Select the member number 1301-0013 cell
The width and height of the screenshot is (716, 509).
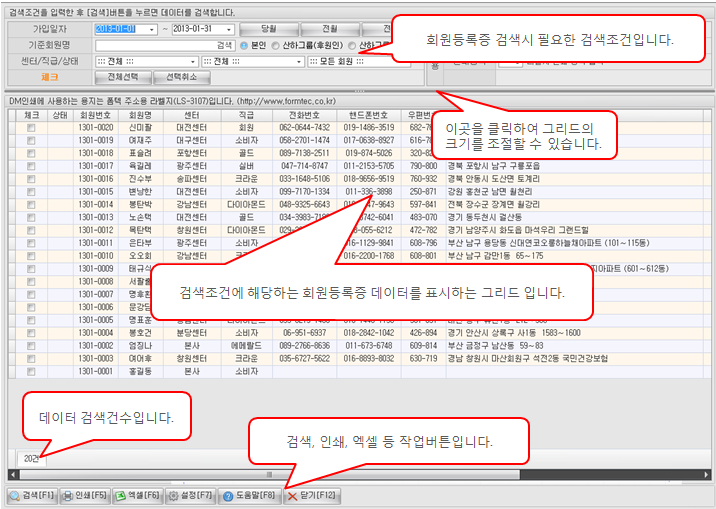point(95,217)
